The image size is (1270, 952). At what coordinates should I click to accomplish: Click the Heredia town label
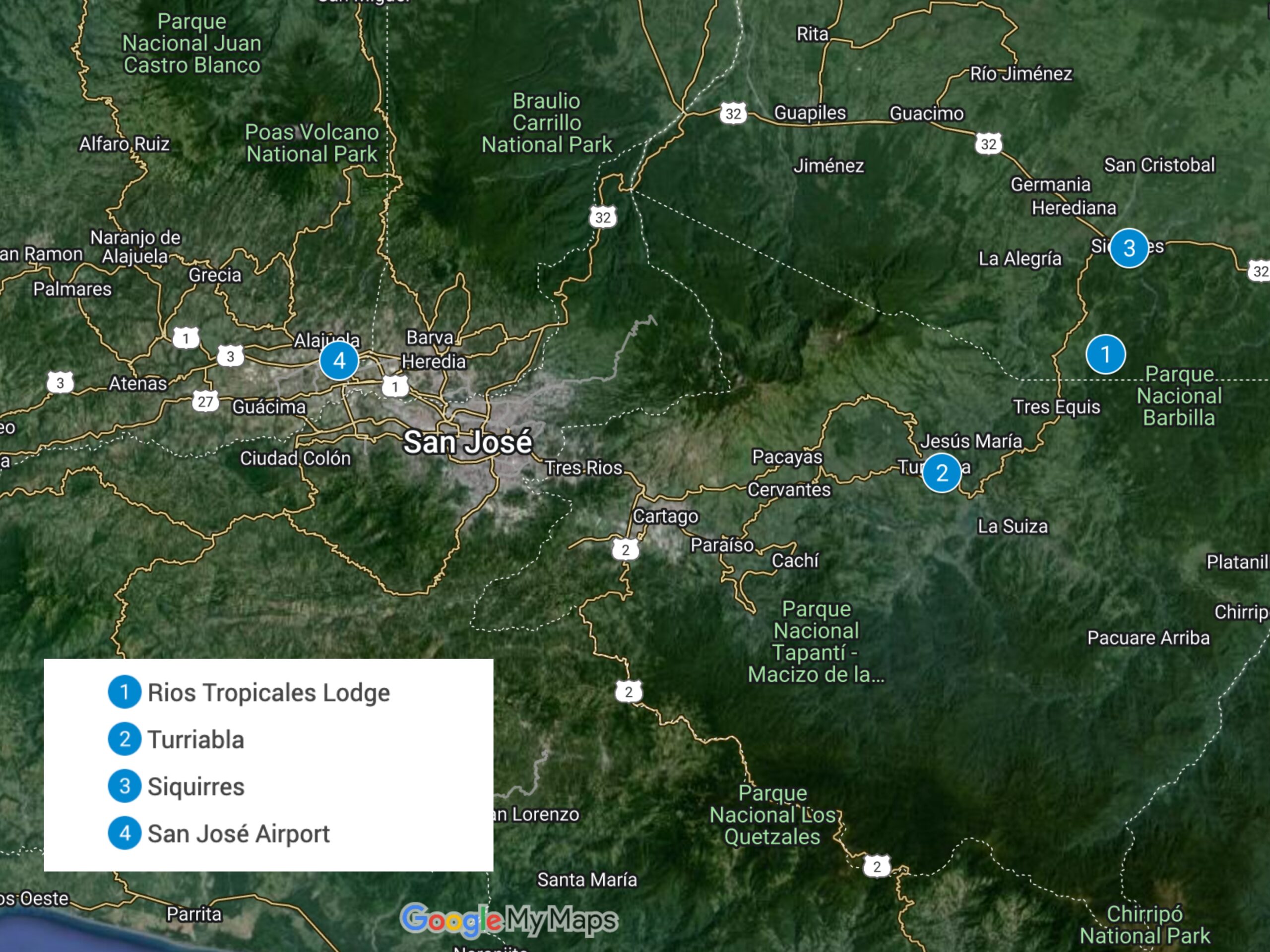(x=434, y=361)
